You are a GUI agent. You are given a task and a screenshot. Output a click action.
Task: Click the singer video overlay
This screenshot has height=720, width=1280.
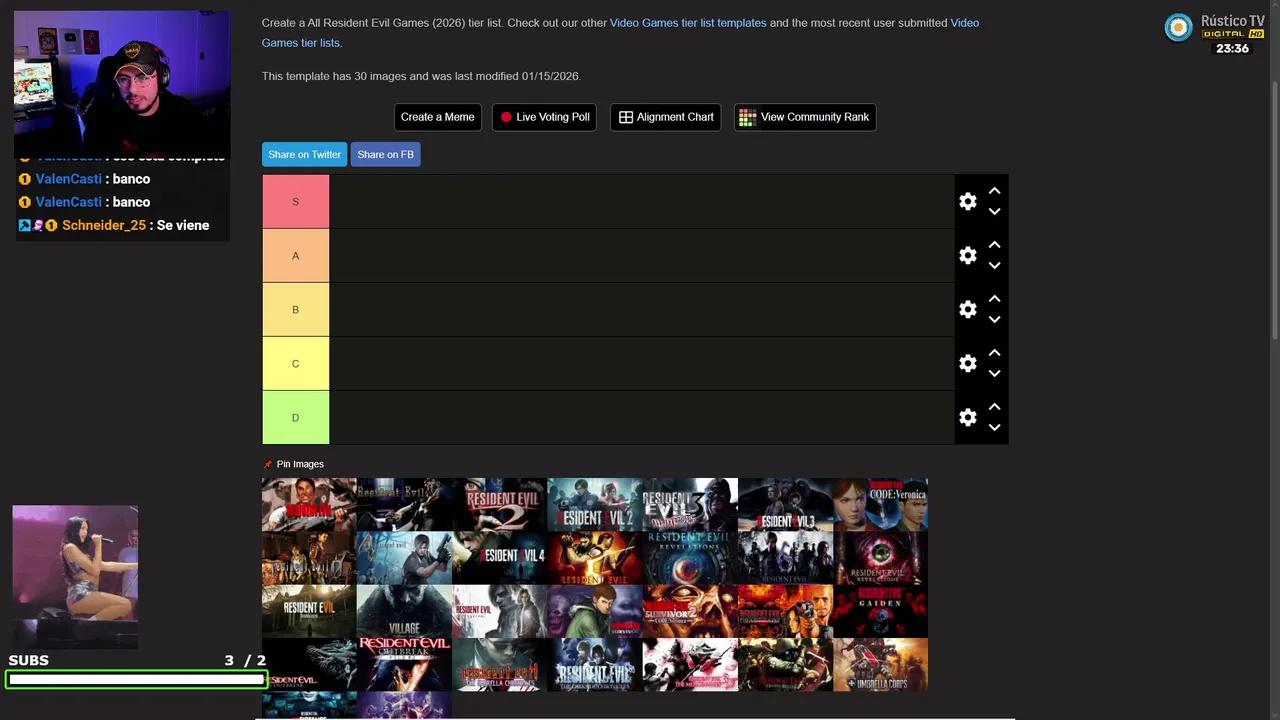pos(75,577)
